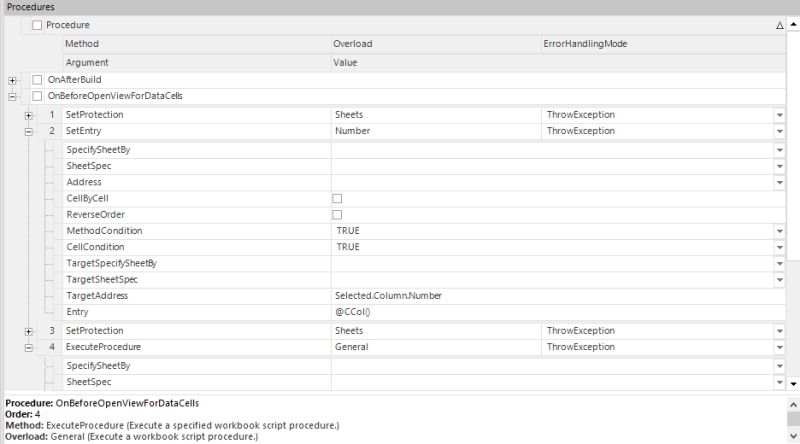Open the MethodCondition TRUE dropdown
The image size is (800, 444).
[x=780, y=231]
